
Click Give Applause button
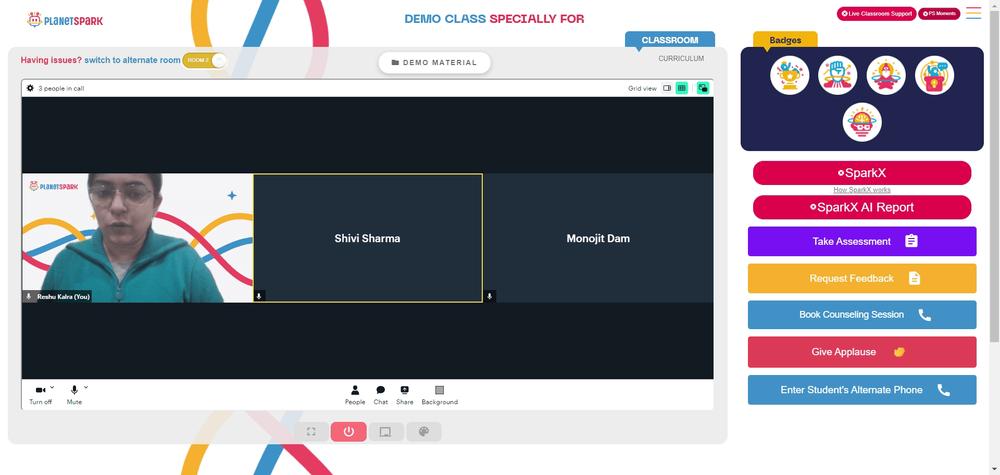coord(862,352)
